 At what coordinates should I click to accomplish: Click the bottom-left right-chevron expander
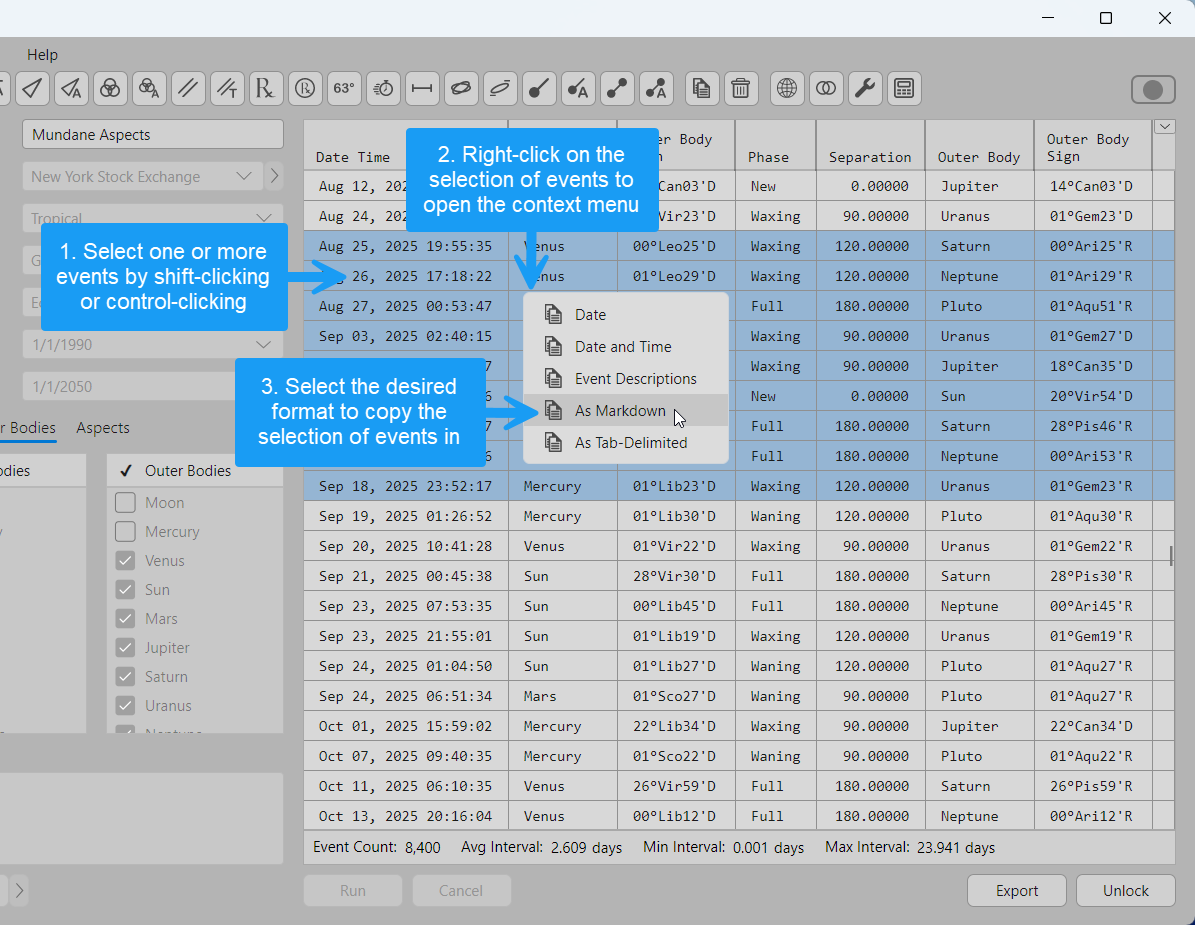tap(20, 890)
